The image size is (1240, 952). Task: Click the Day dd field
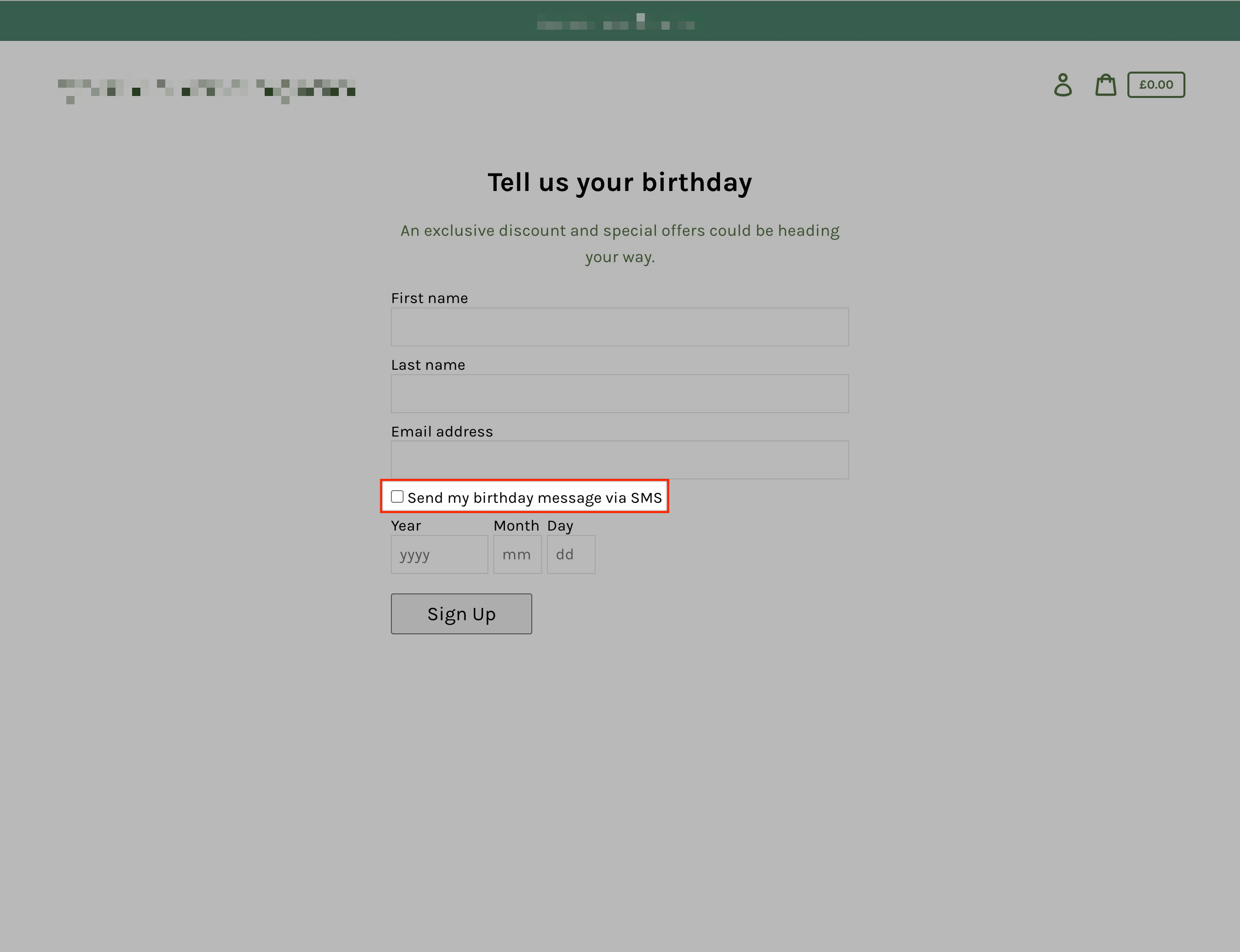570,555
